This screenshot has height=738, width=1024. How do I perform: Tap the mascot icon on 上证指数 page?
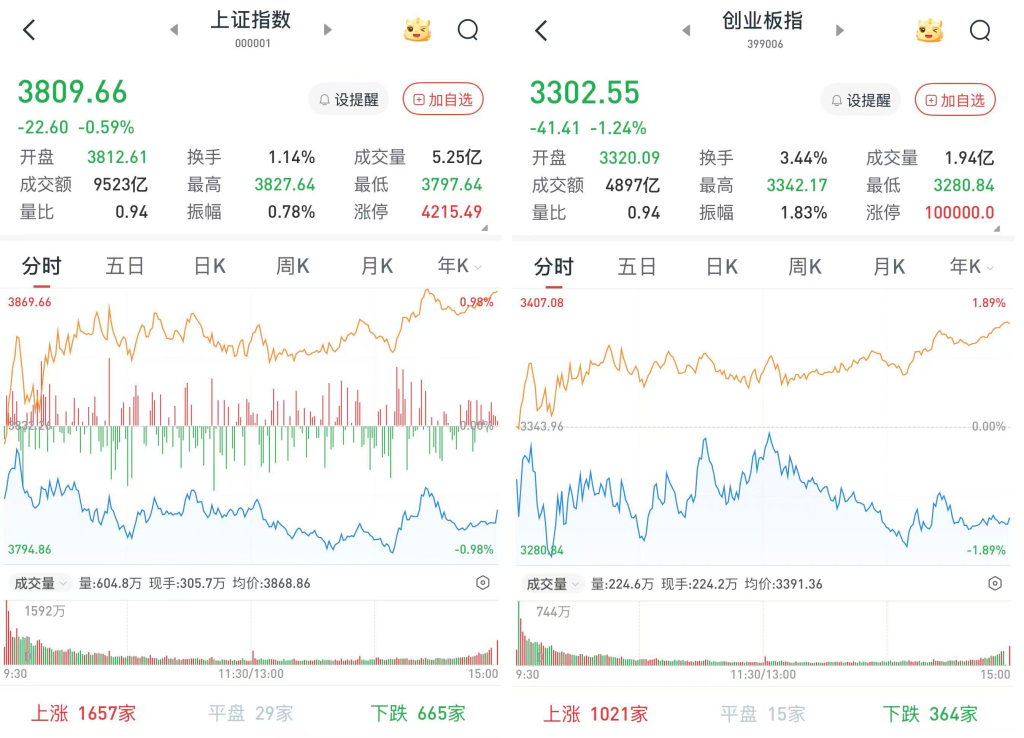[417, 30]
